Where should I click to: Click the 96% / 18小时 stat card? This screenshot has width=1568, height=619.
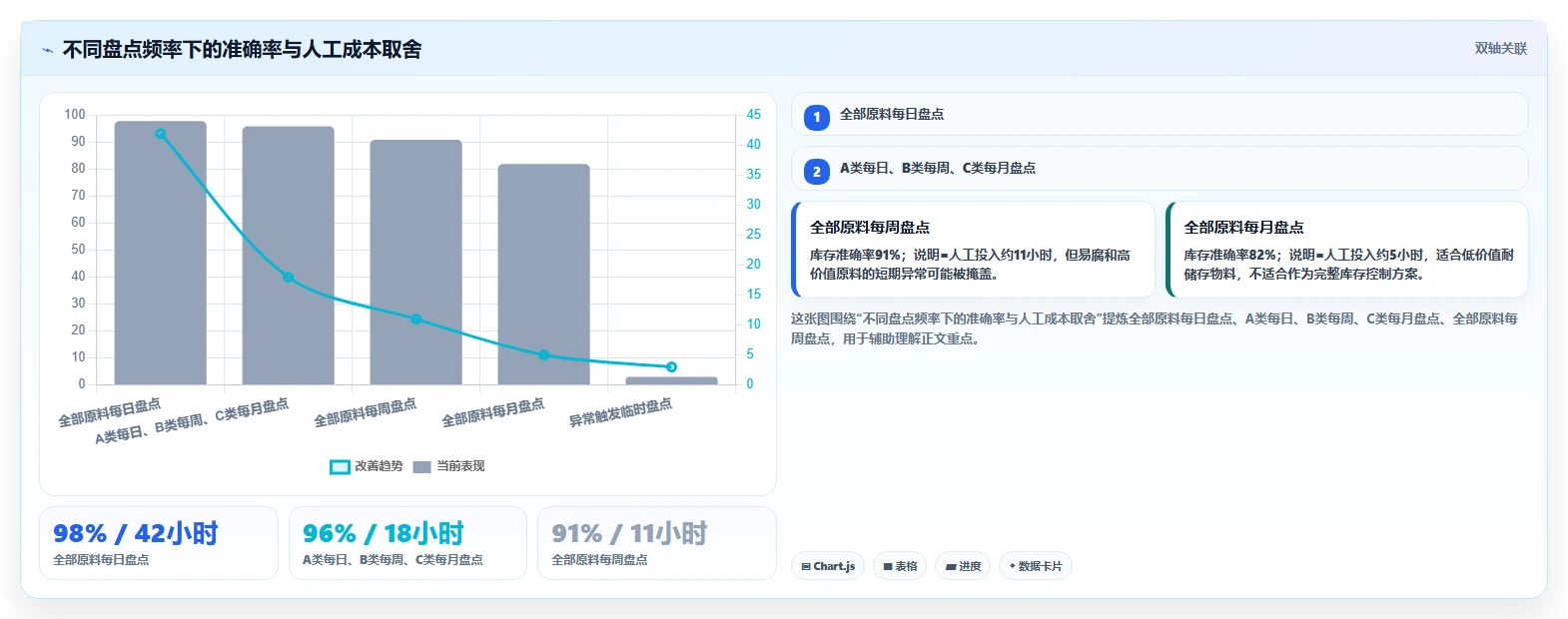pyautogui.click(x=407, y=543)
